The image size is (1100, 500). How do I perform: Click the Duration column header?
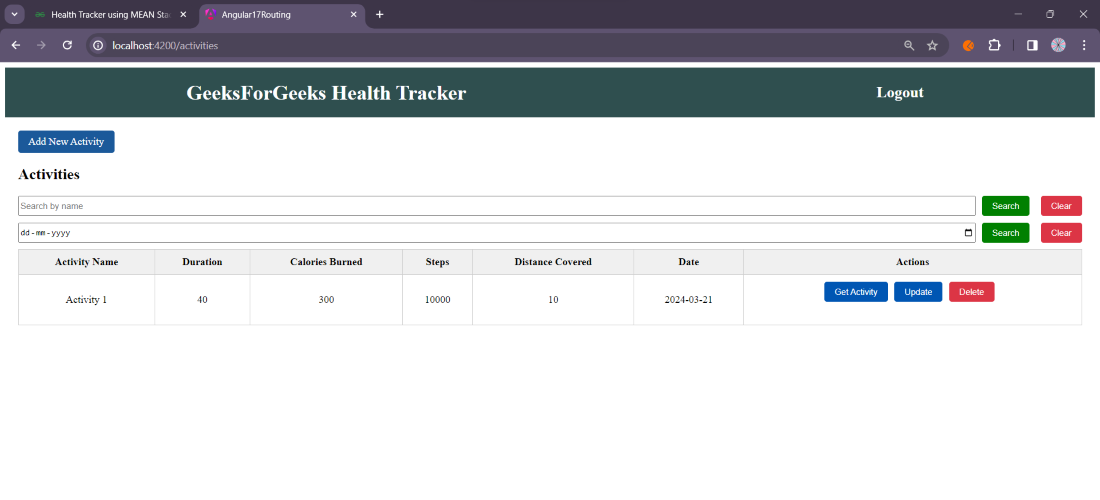[x=202, y=262]
